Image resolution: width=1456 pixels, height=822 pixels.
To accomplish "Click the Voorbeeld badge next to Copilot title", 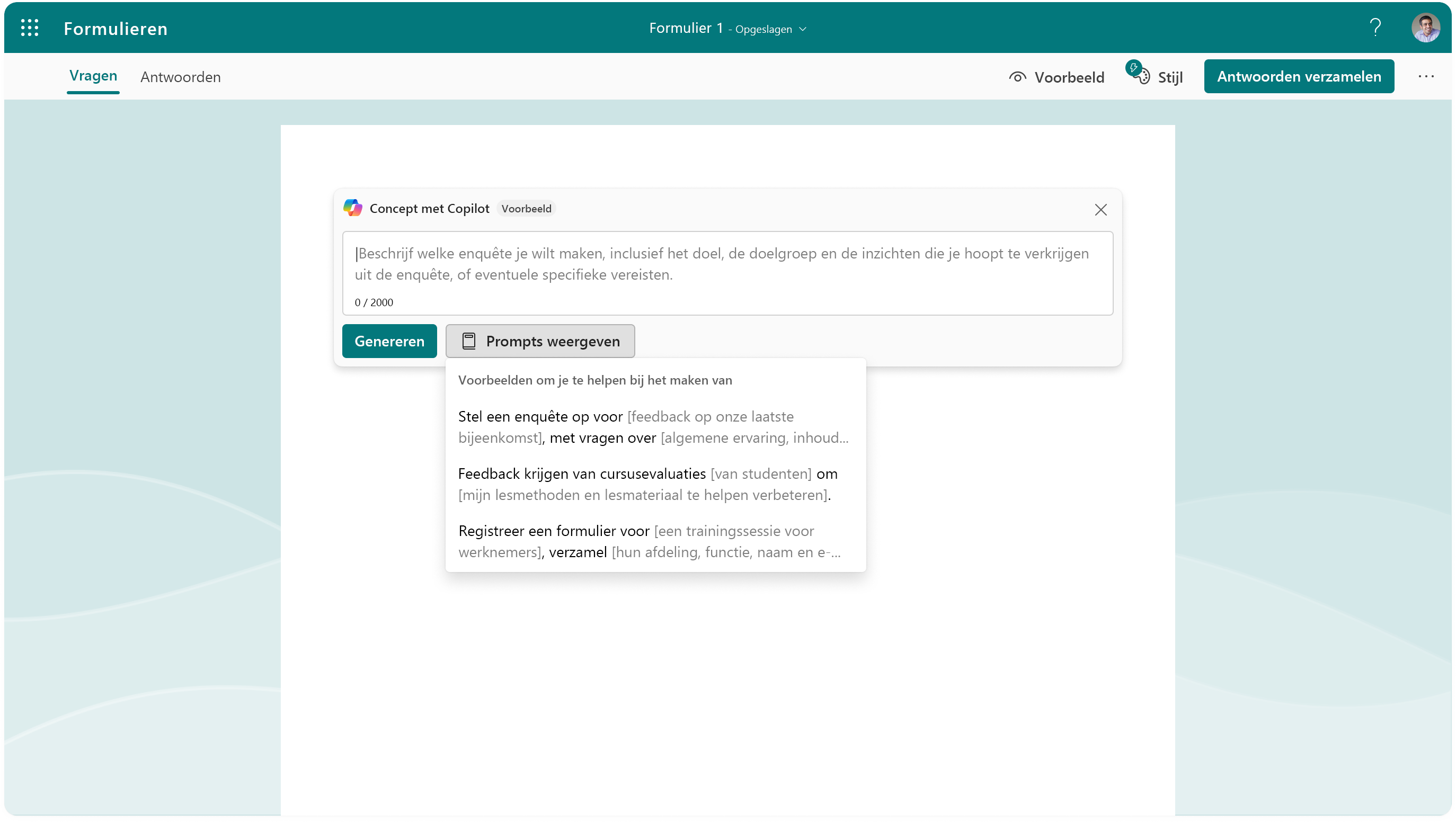I will 526,209.
